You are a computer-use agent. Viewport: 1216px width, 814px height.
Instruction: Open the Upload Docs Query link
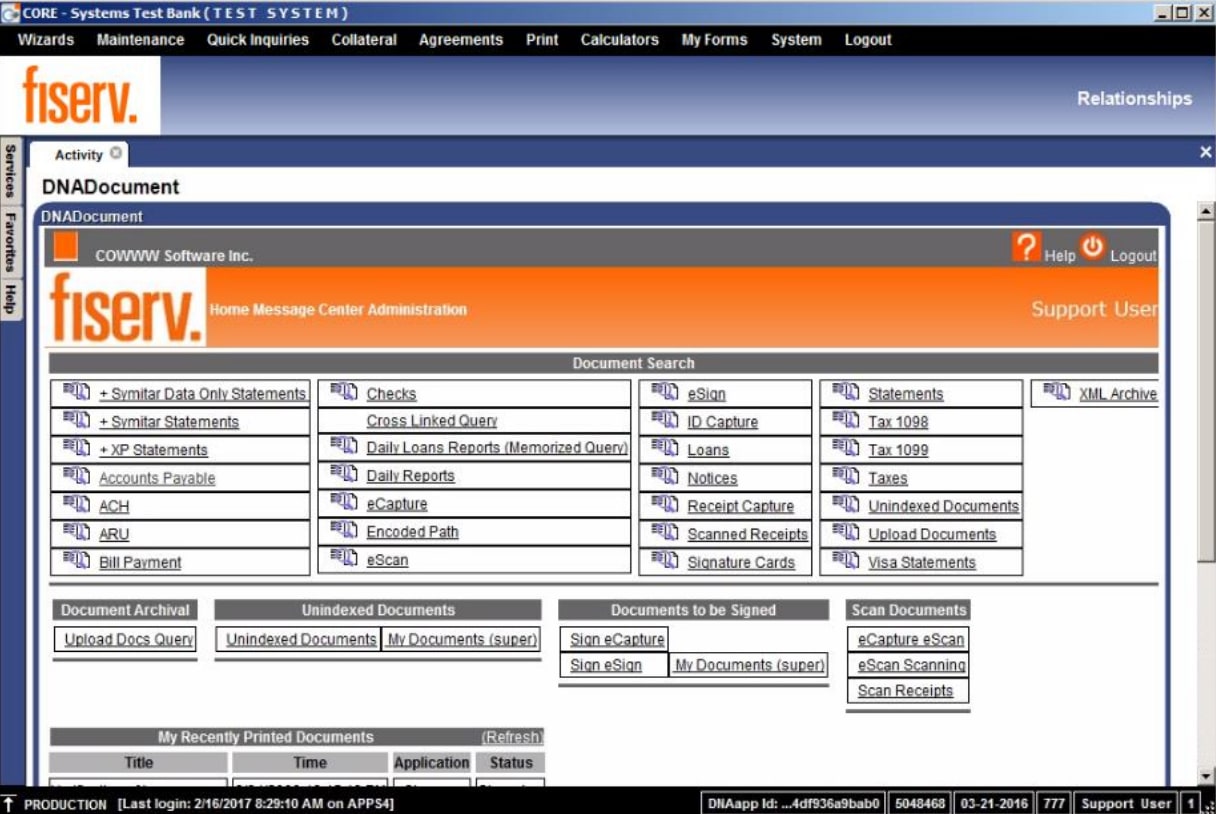click(129, 639)
